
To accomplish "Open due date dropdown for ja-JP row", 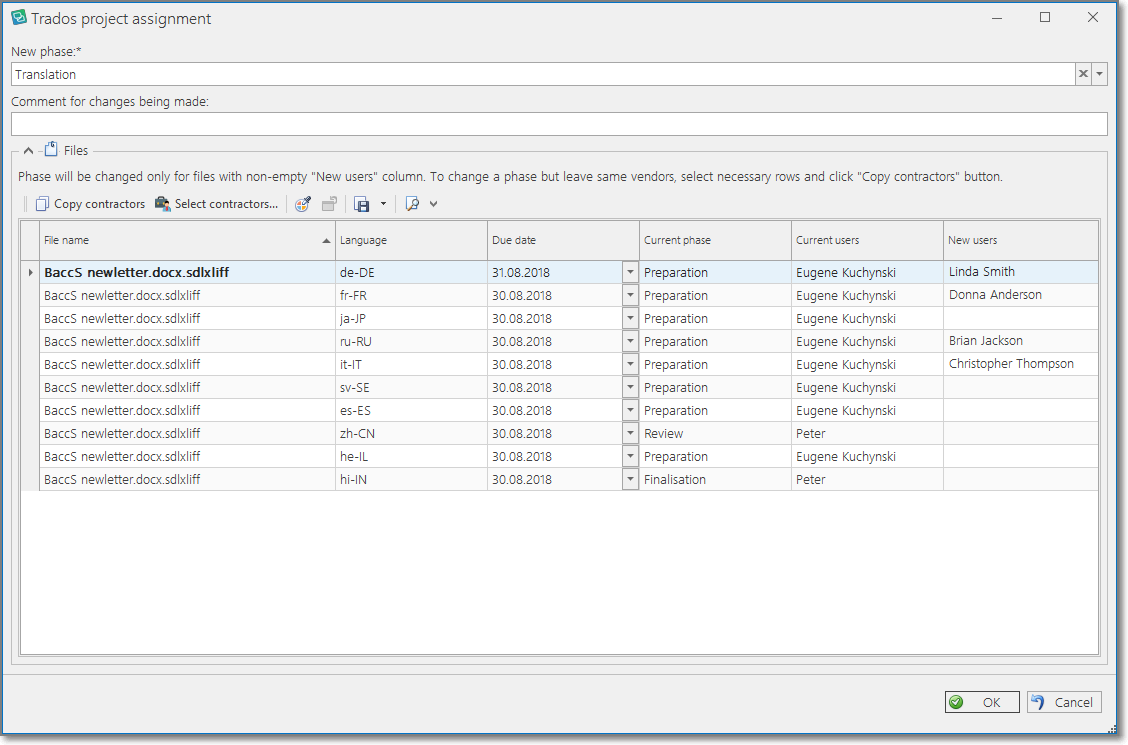I will point(630,319).
